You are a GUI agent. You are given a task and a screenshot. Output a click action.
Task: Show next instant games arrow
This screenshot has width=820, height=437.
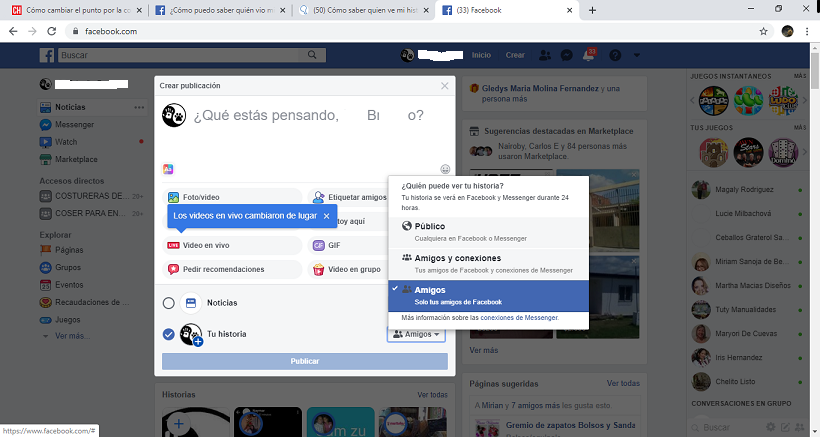coord(805,100)
